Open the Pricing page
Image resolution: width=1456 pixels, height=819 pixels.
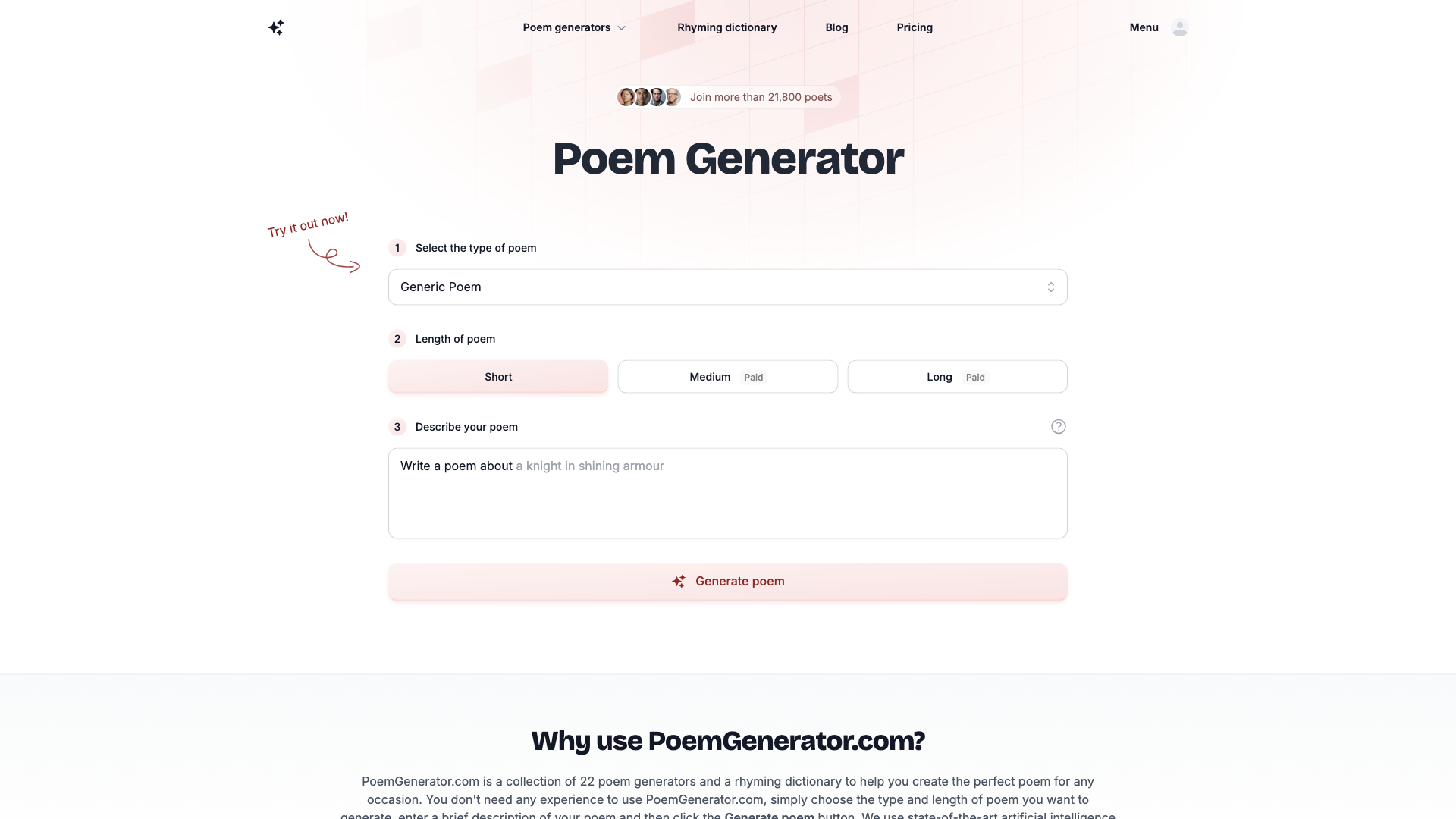(x=914, y=27)
